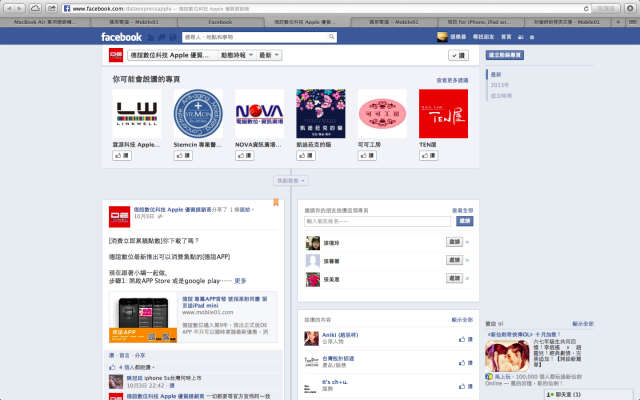Open the phone app article thumbnail

(x=143, y=317)
